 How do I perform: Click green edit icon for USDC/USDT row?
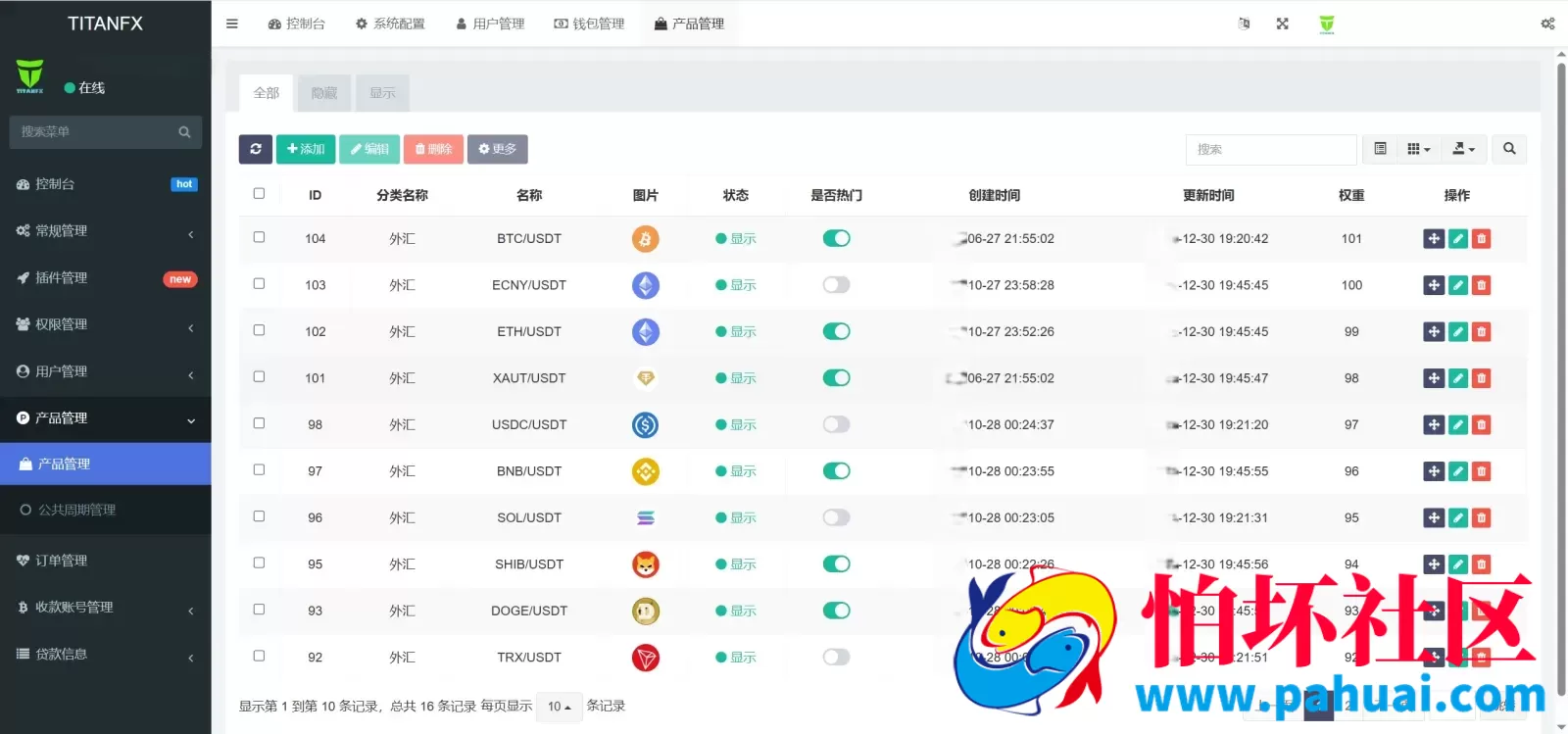(x=1458, y=425)
